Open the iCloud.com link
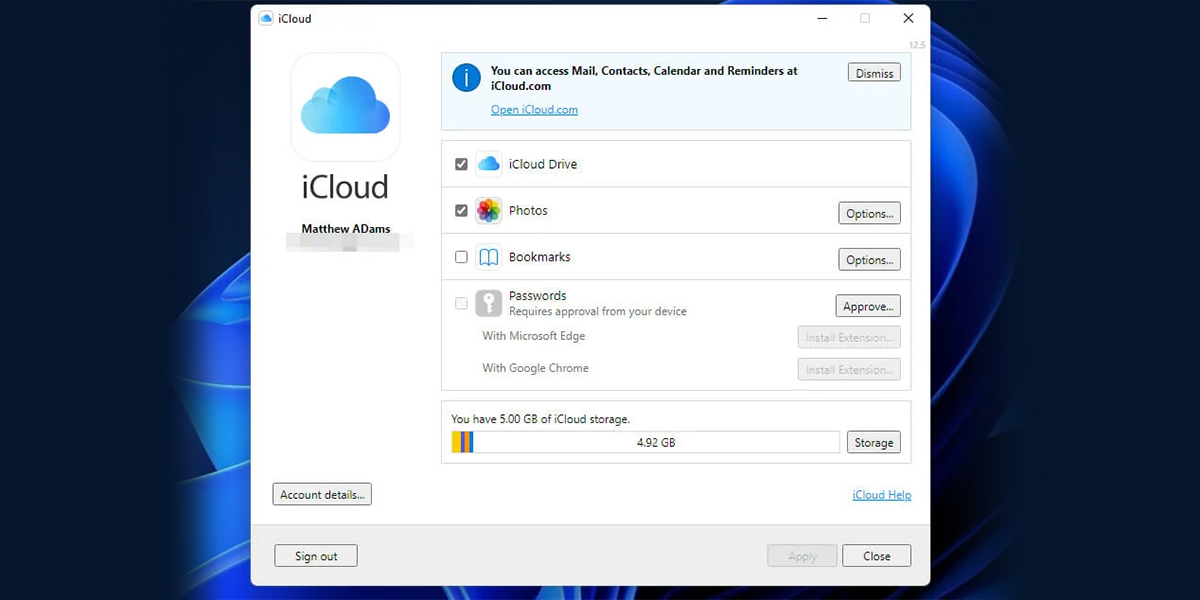The image size is (1200, 600). (534, 109)
